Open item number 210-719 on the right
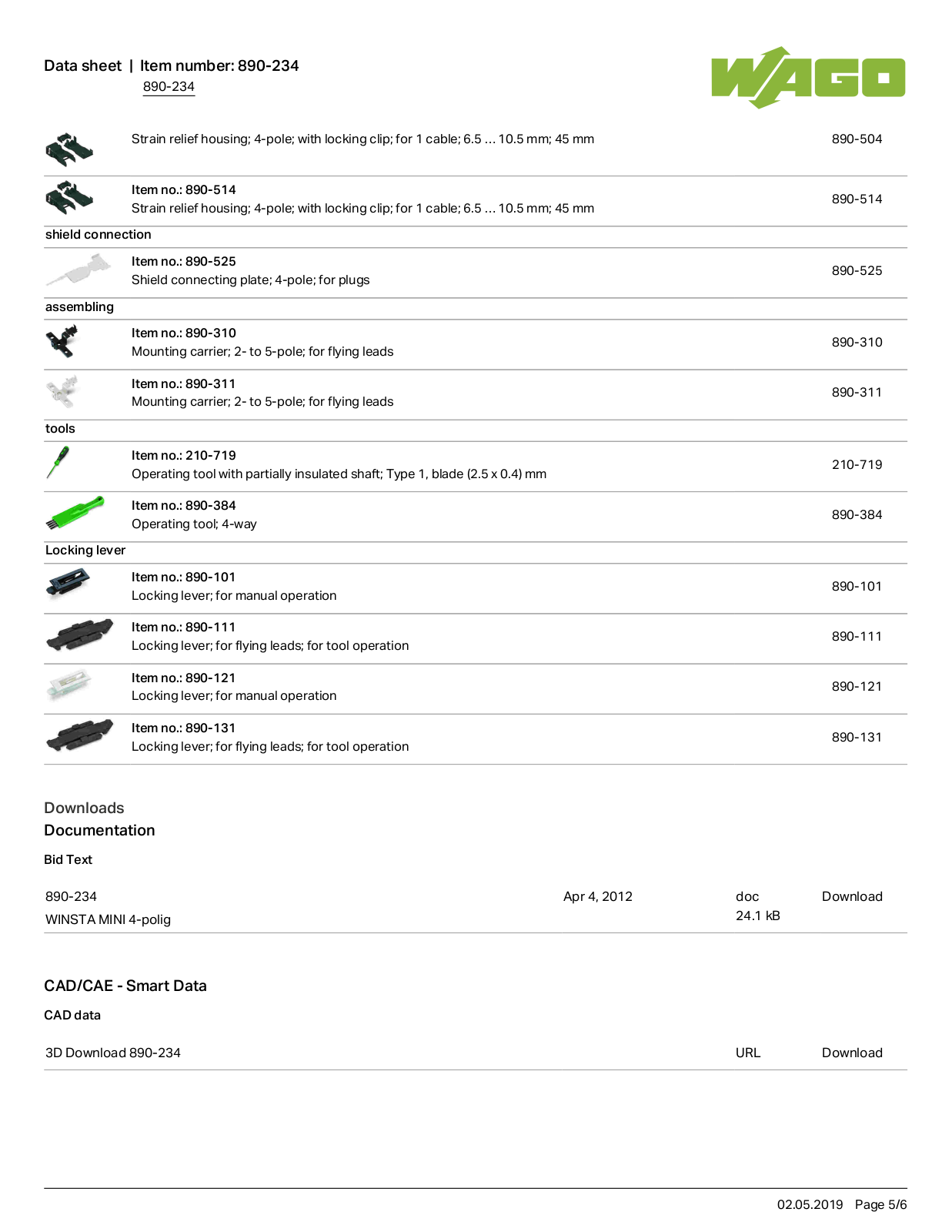The height and width of the screenshot is (1232, 952). point(857,464)
